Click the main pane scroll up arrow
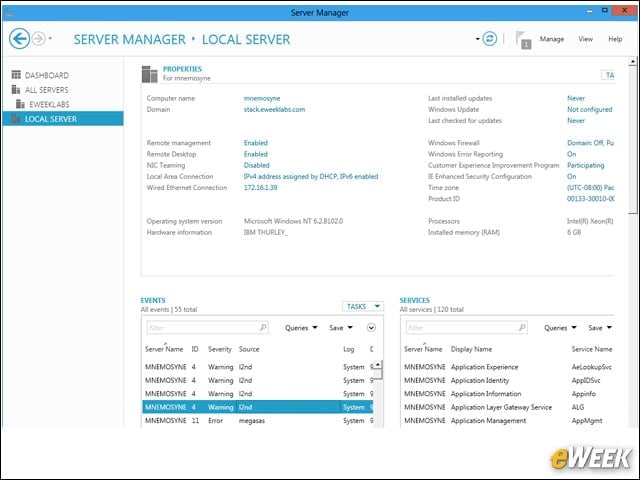Image resolution: width=640 pixels, height=480 pixels. (633, 62)
